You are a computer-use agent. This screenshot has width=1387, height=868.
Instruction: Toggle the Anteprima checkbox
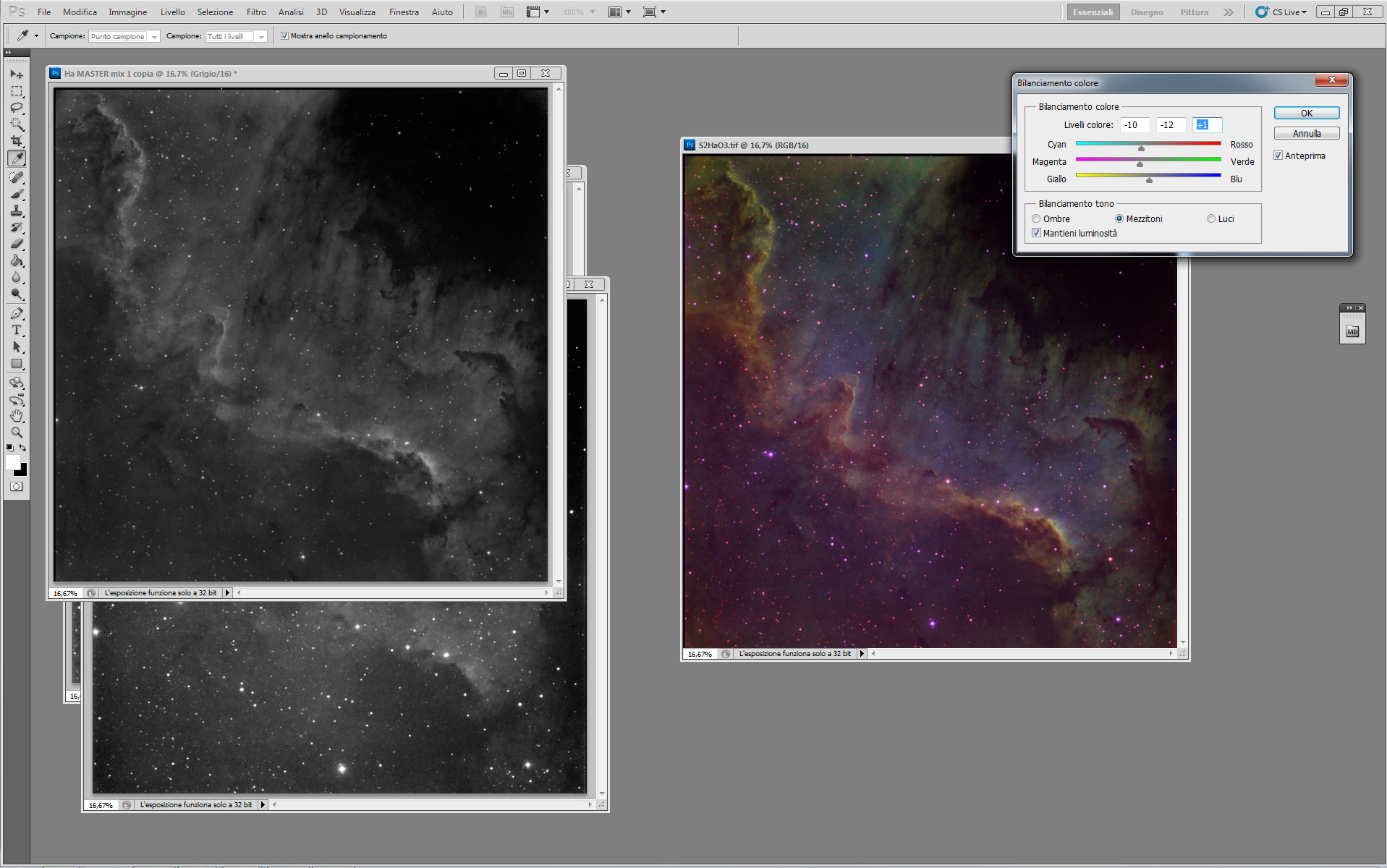[1278, 156]
